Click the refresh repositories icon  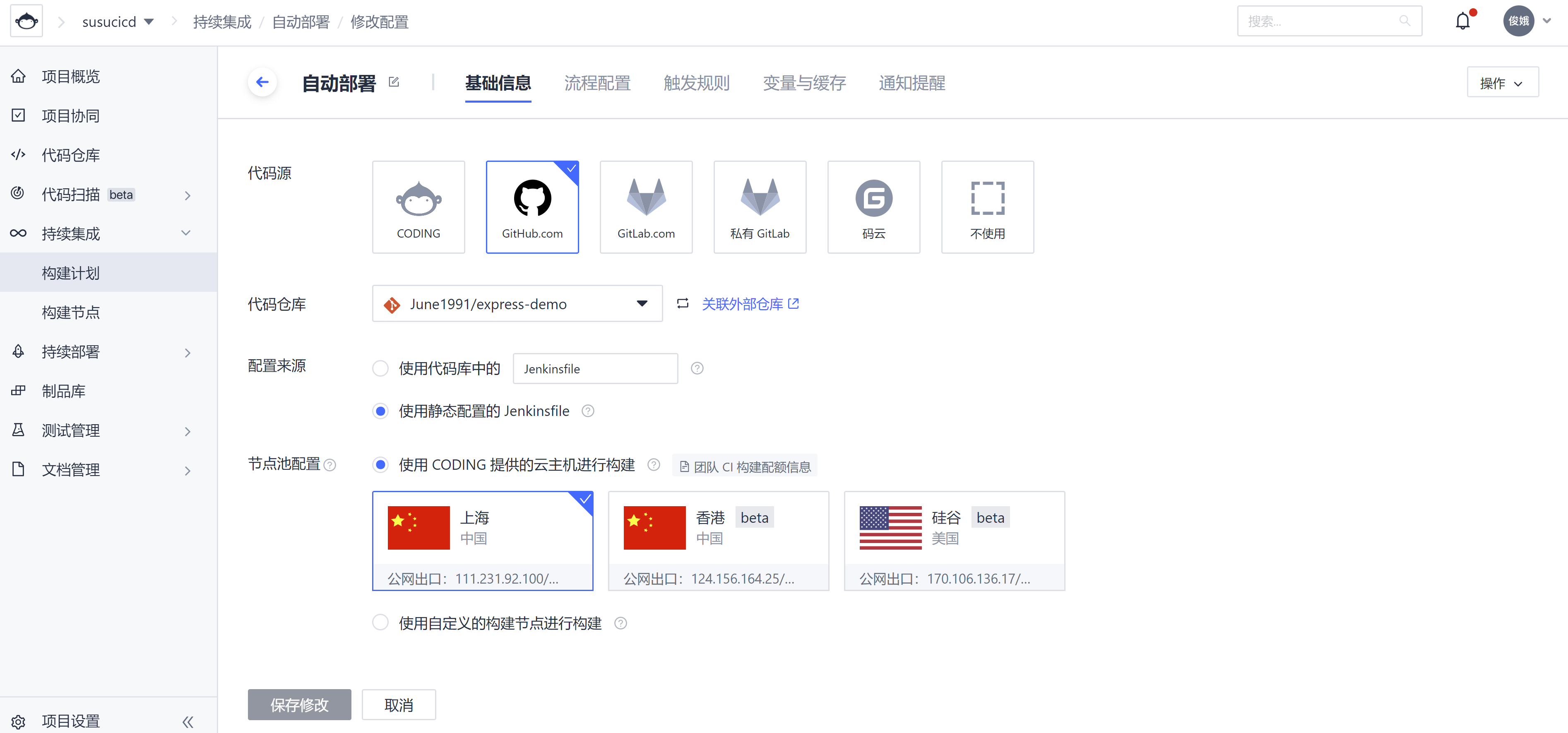[x=682, y=303]
